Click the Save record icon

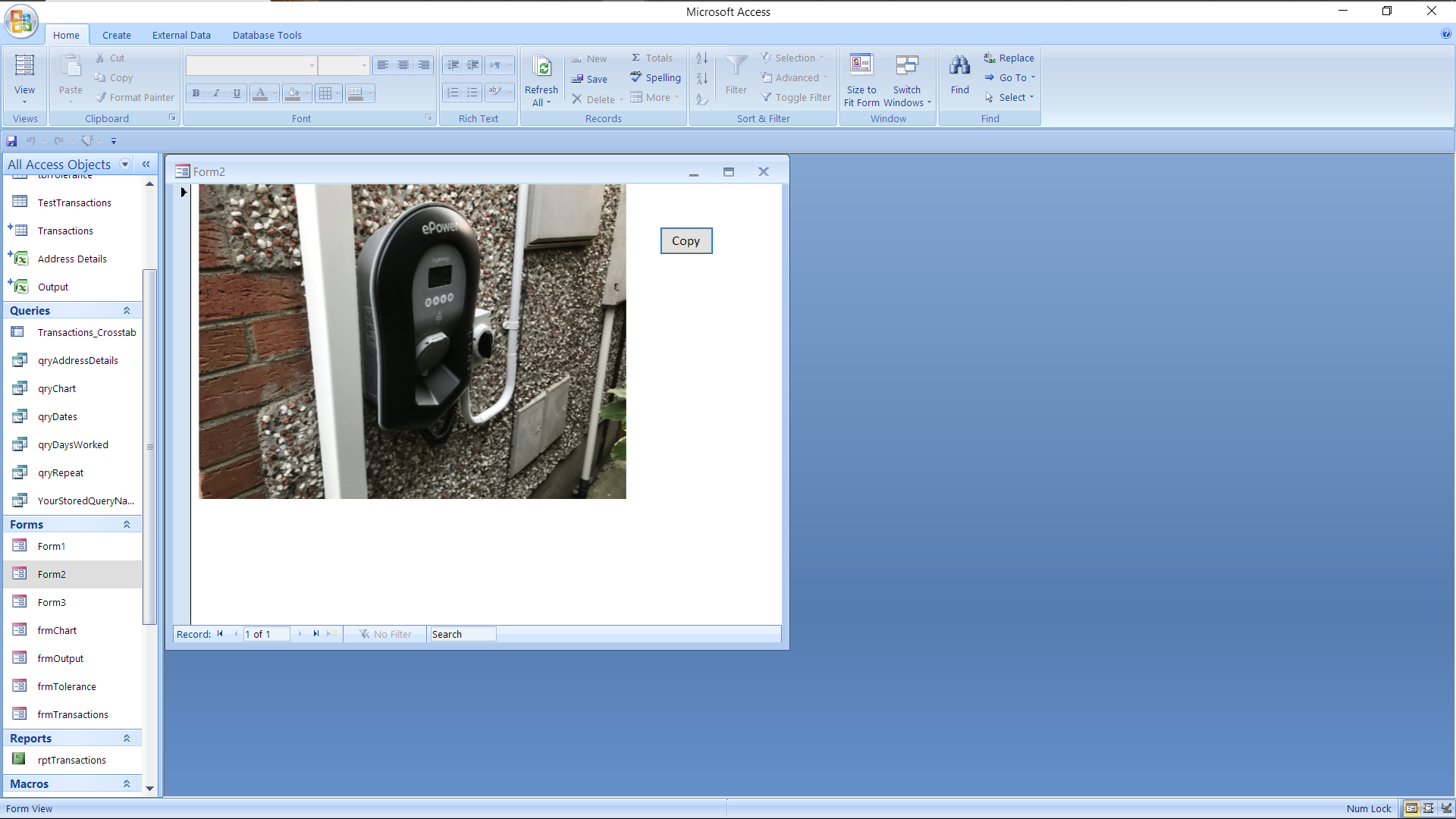click(x=577, y=79)
